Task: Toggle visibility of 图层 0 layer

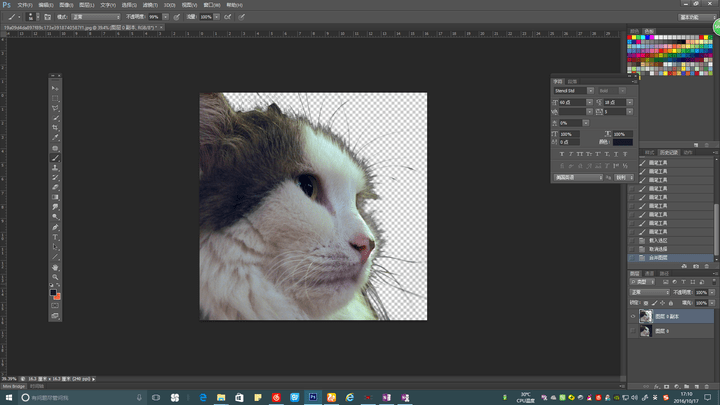Action: point(633,331)
